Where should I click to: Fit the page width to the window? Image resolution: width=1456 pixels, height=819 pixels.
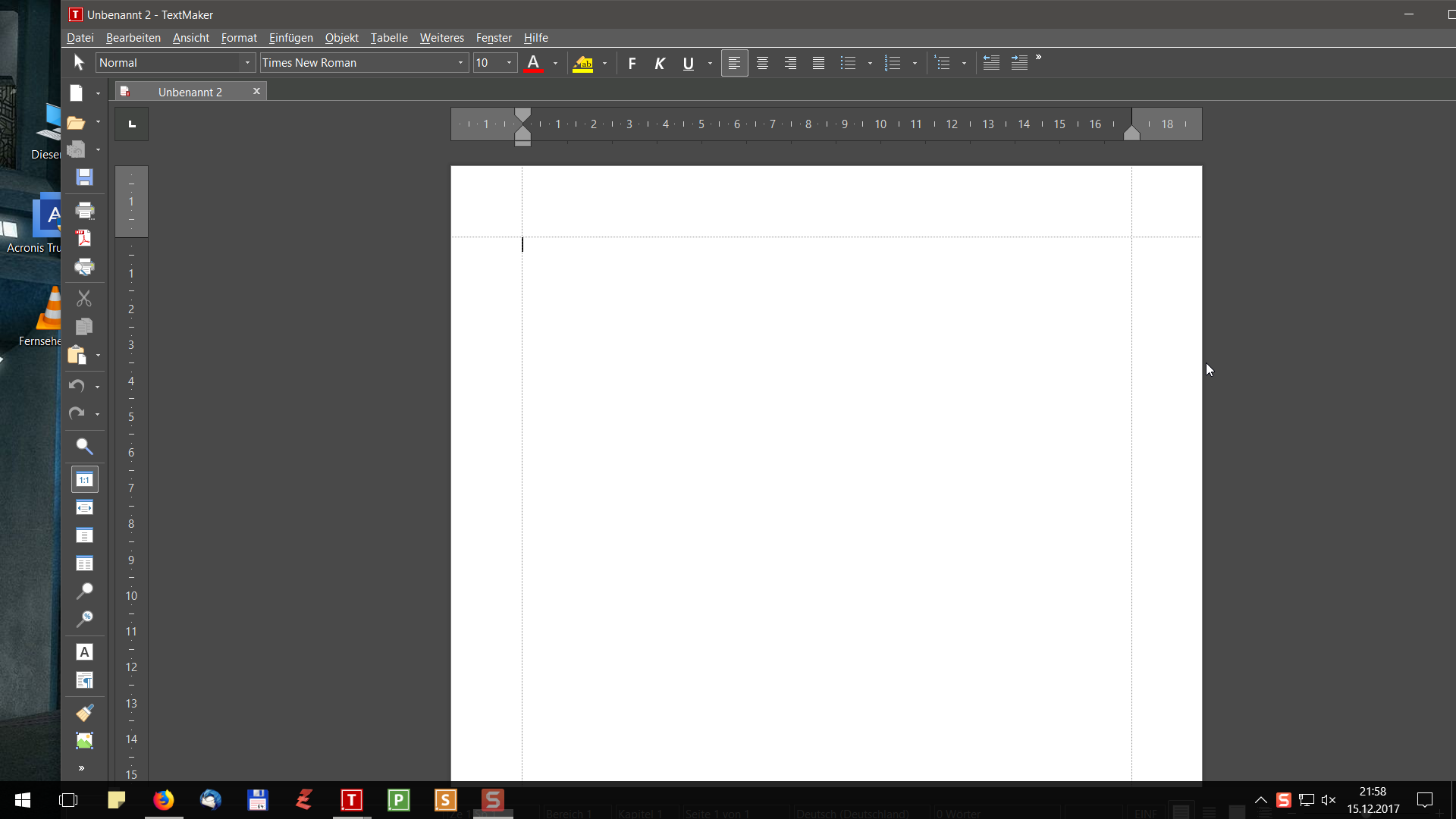pyautogui.click(x=84, y=507)
